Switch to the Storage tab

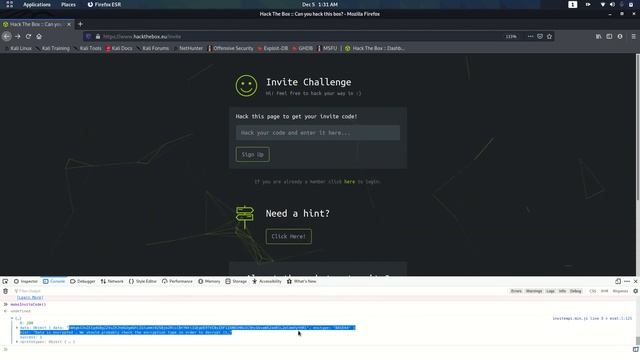tap(236, 281)
